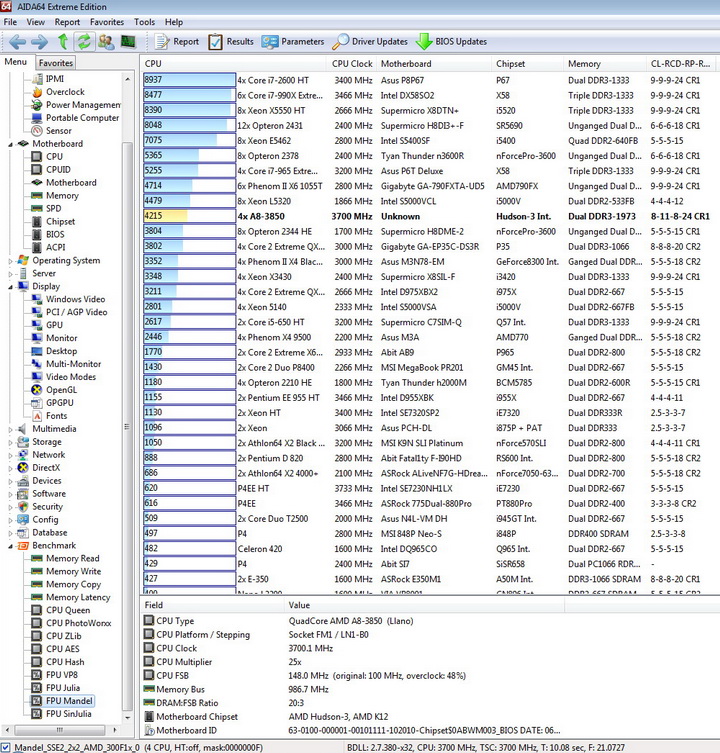Collapse the Motherboard tree node

(10, 144)
